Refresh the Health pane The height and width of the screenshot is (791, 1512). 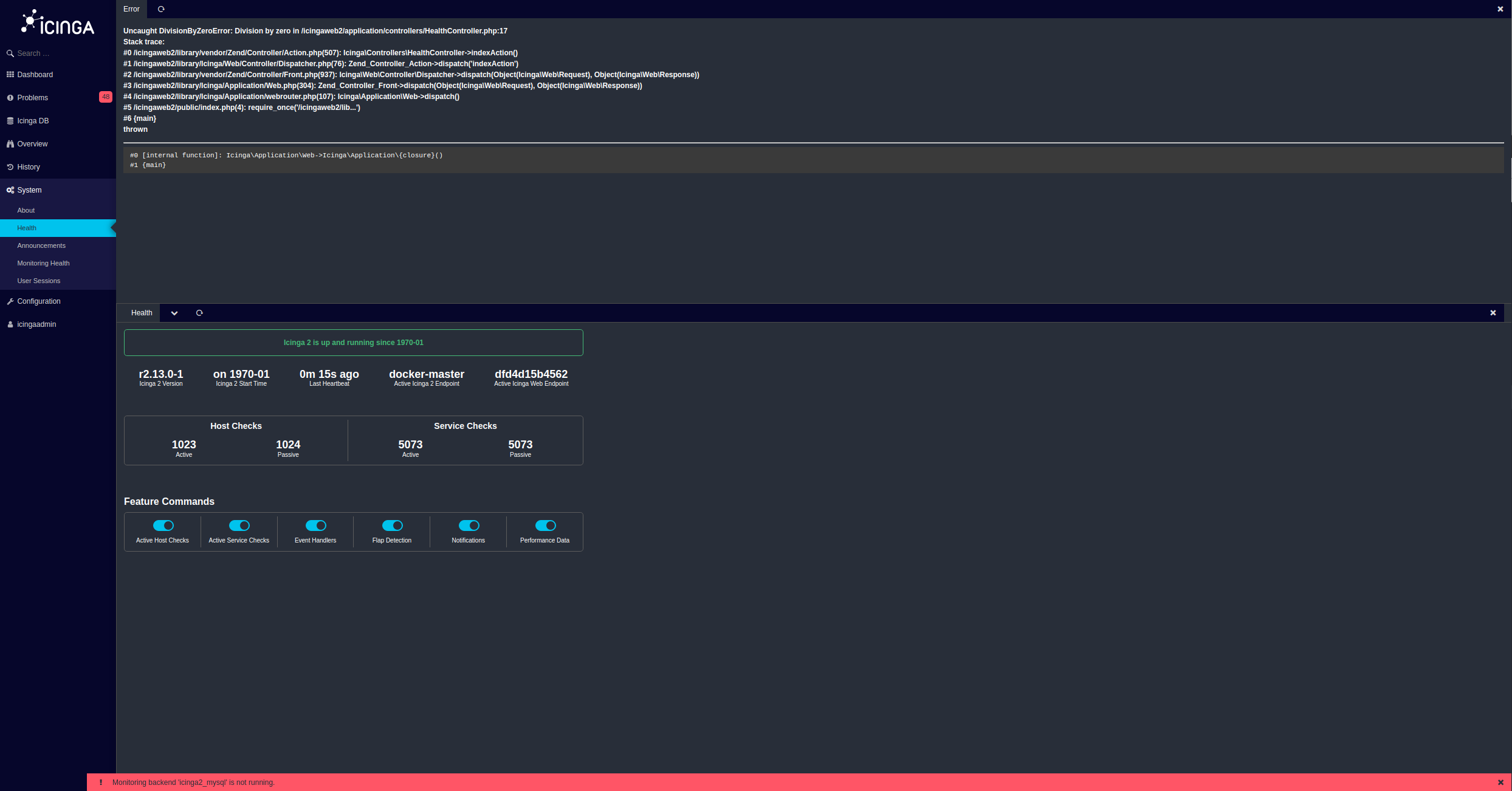(199, 312)
